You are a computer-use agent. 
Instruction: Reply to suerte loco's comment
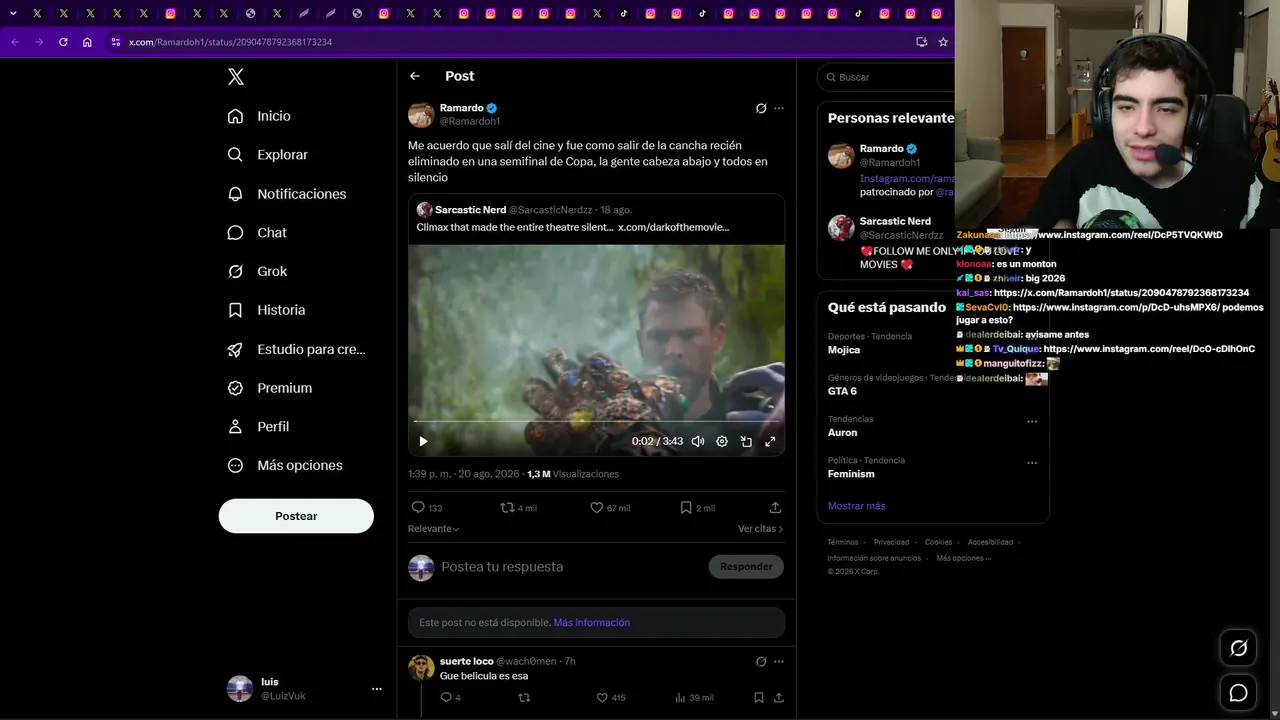(450, 698)
